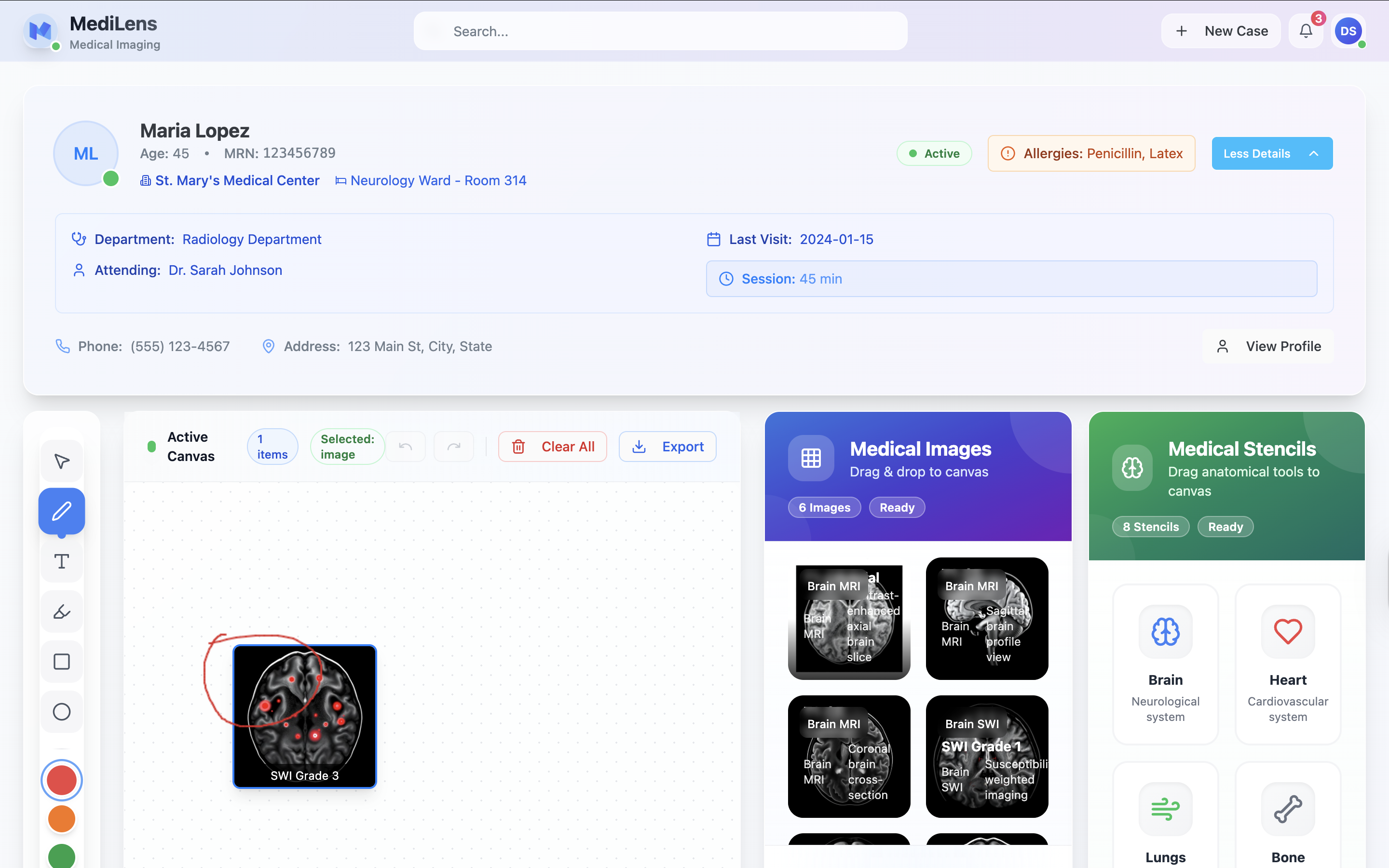Click the Medical Stencils brain header icon

coord(1132,468)
